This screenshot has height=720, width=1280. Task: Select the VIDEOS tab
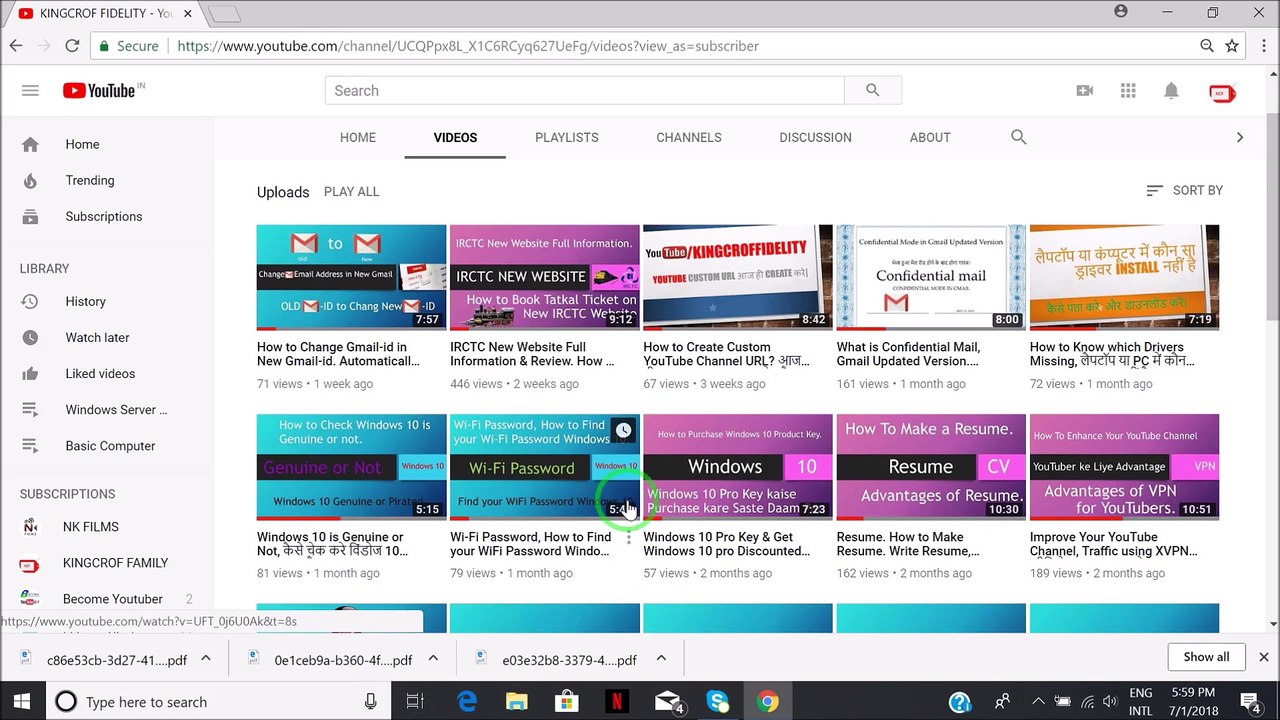tap(455, 137)
